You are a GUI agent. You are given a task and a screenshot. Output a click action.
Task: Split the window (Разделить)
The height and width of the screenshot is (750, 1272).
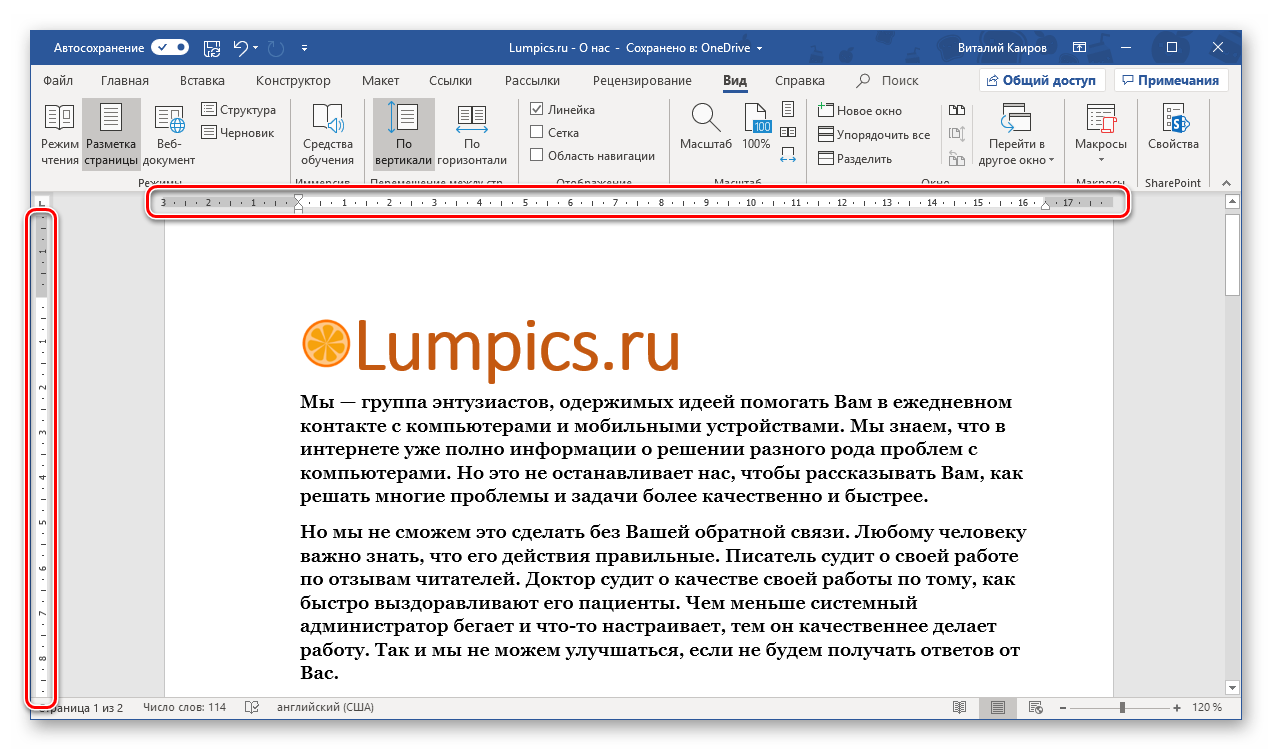[855, 158]
